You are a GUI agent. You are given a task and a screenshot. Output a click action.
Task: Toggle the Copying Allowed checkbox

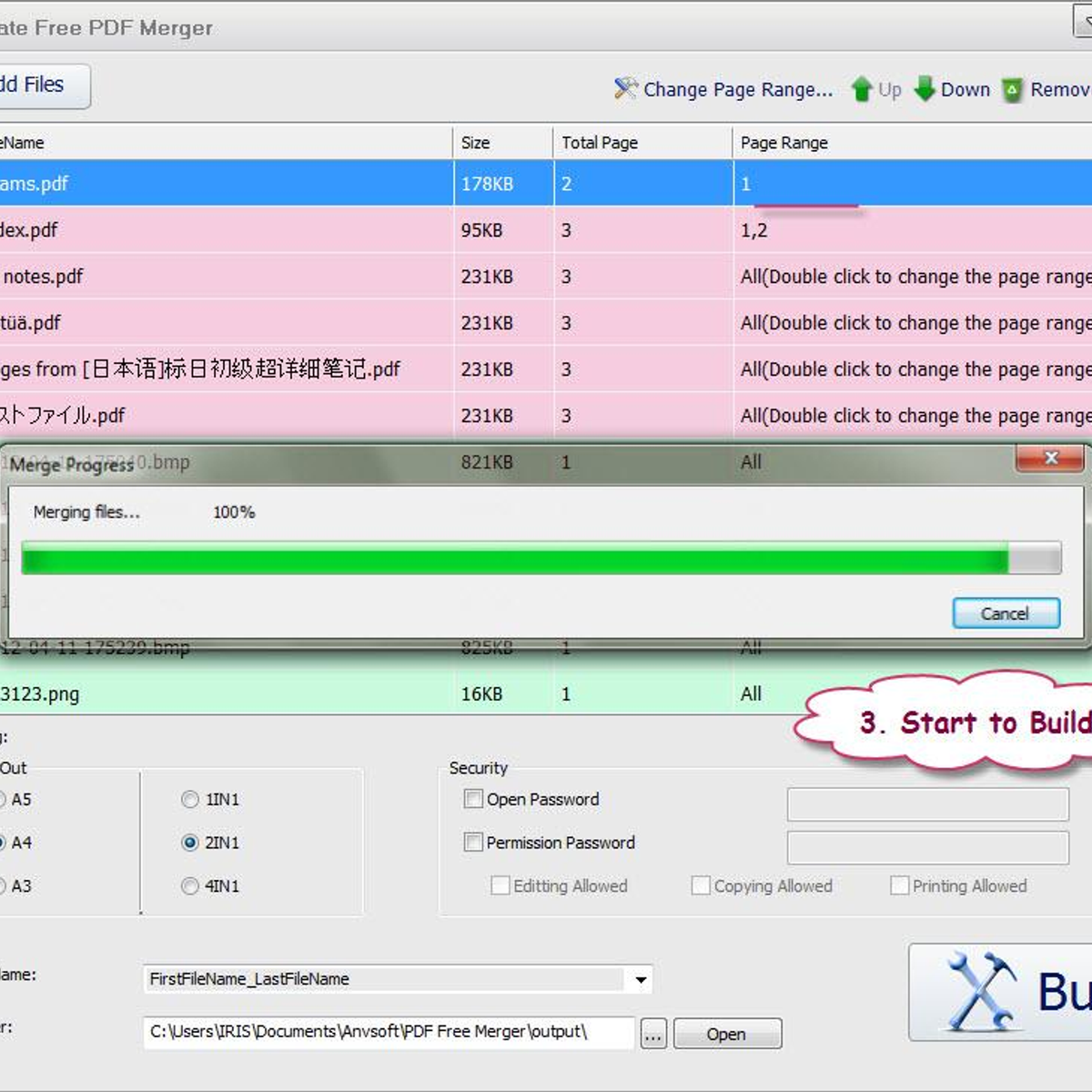(701, 885)
